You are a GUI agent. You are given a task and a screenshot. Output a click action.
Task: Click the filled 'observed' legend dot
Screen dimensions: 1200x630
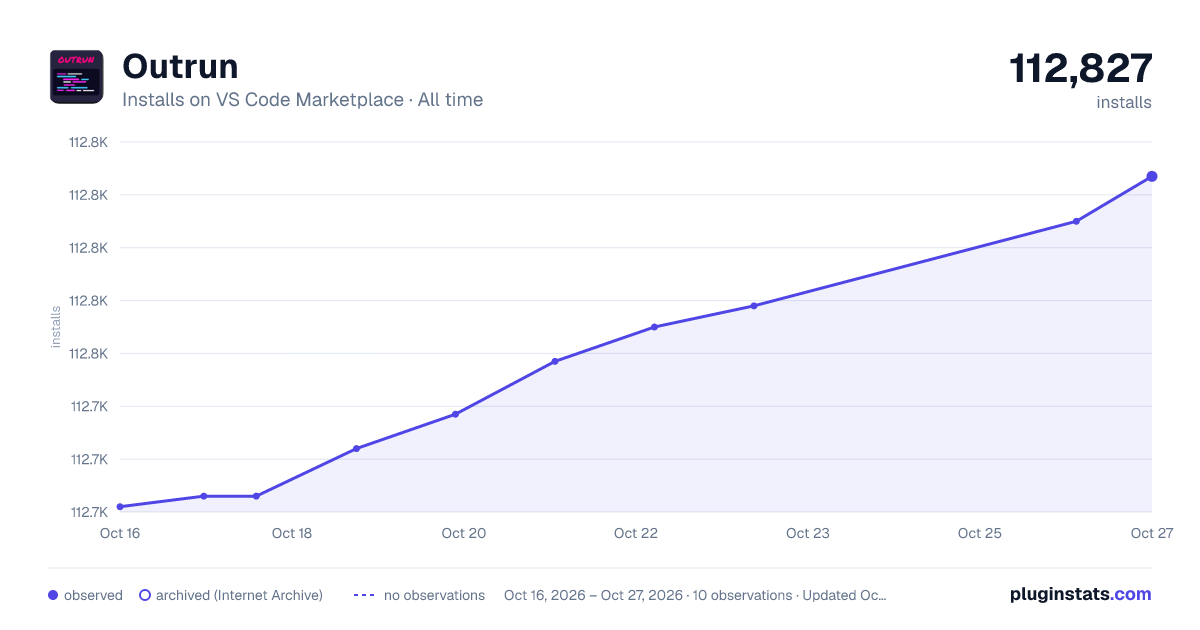coord(53,595)
